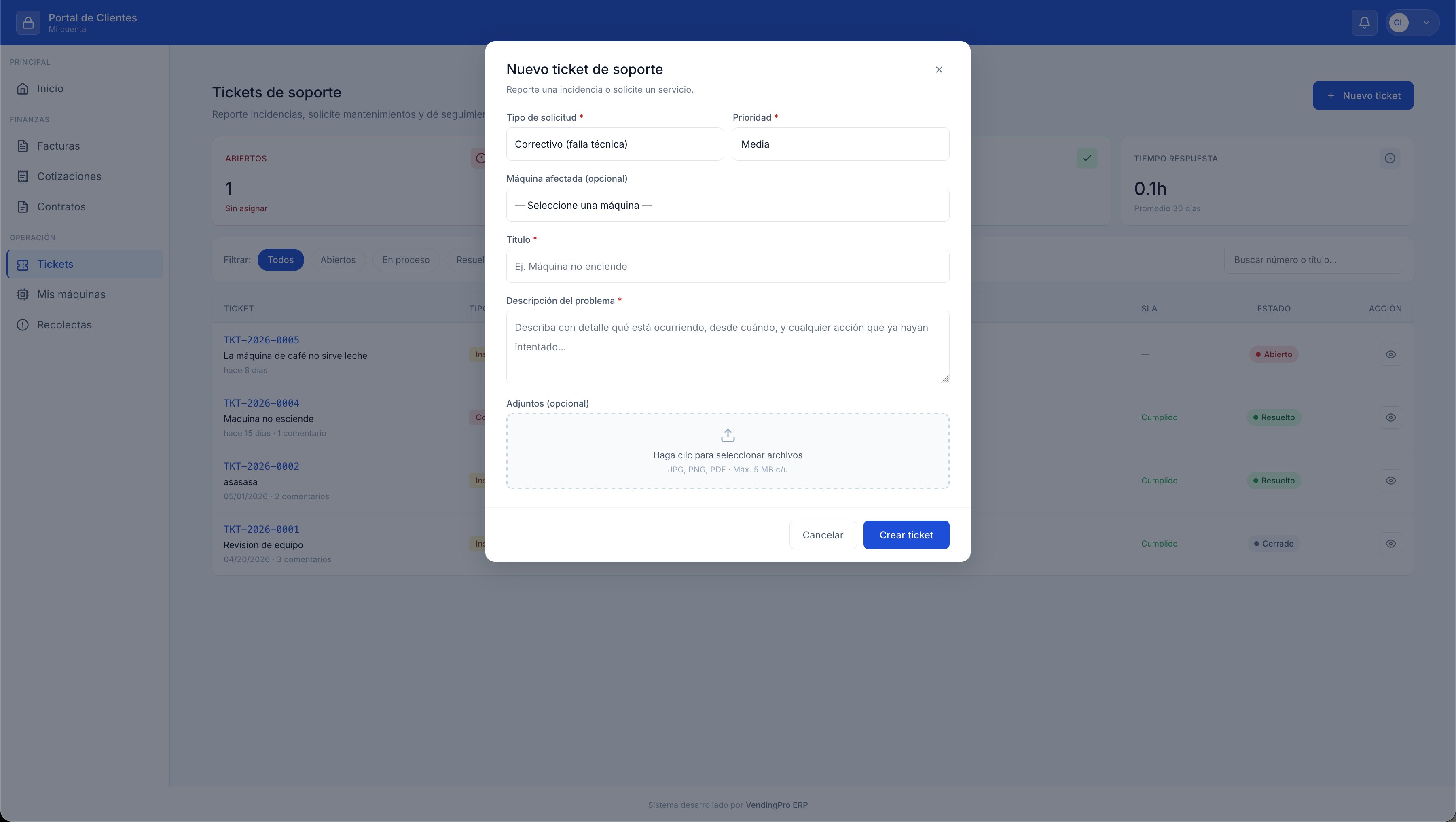The image size is (1456, 822).
Task: Click the Crear ticket button
Action: pyautogui.click(x=906, y=535)
